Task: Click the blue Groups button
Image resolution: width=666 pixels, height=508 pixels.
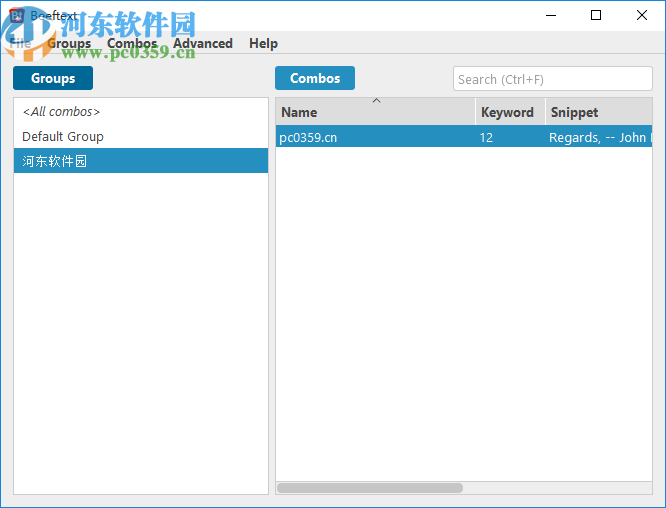Action: tap(53, 78)
